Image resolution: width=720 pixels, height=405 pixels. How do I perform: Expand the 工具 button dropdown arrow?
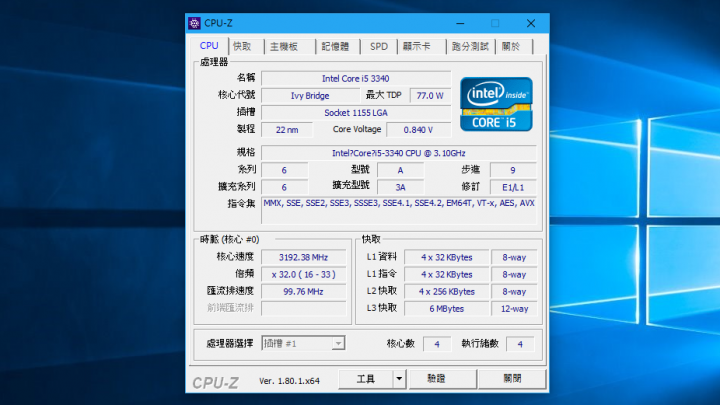[x=399, y=379]
